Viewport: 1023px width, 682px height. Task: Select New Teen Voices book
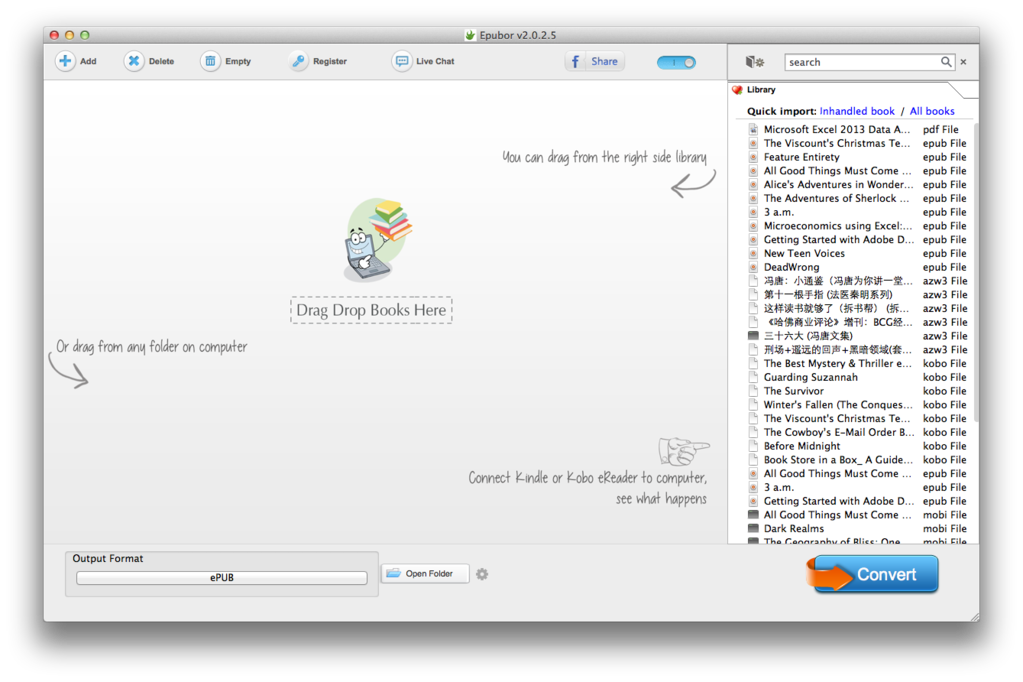857,253
